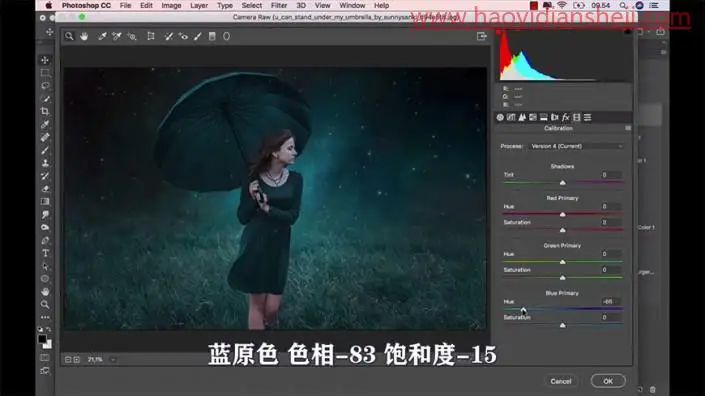
Task: Click the Green Primary Hue value field
Action: pos(611,254)
